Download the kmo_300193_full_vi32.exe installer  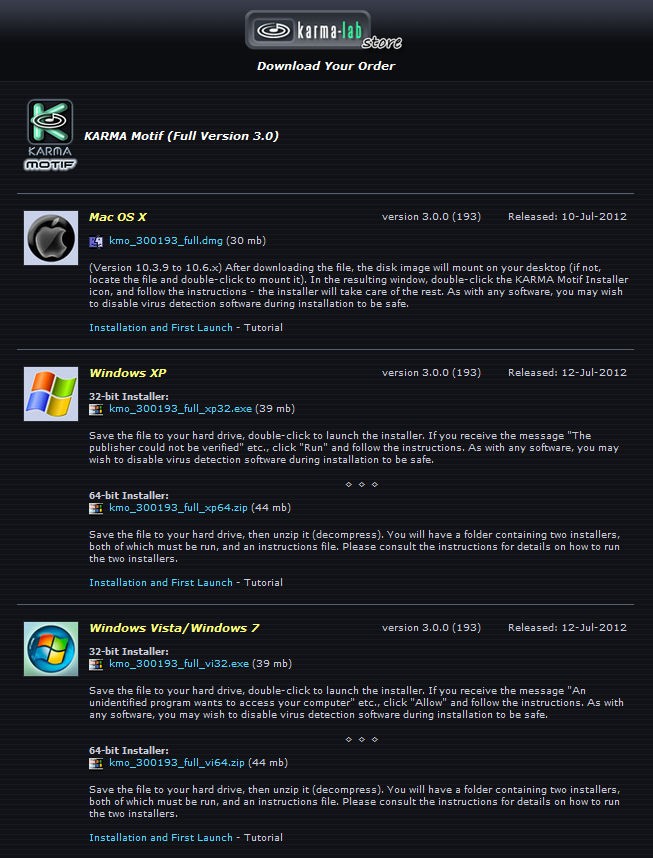(179, 664)
